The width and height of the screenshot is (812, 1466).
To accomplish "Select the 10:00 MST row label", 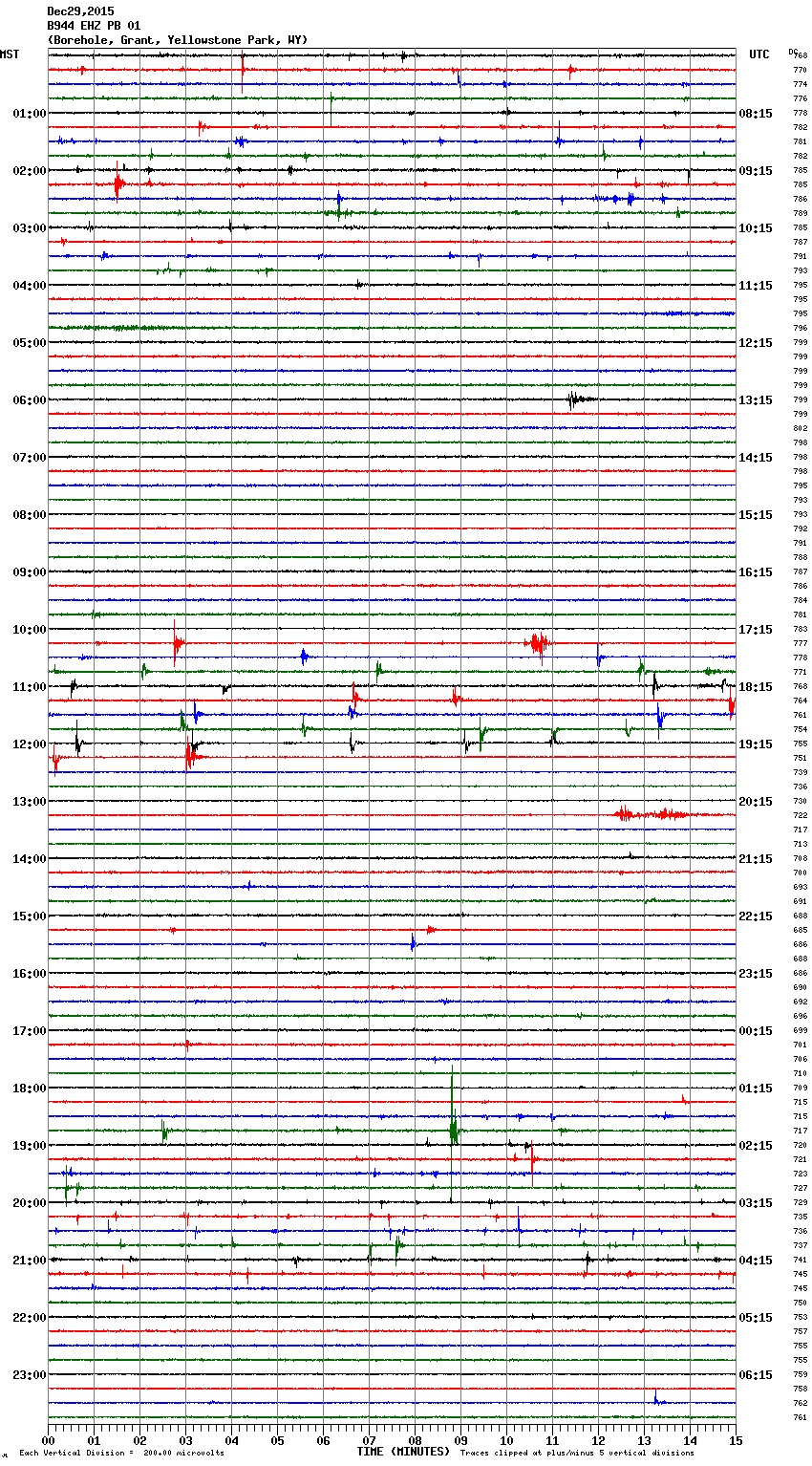I will coord(29,630).
